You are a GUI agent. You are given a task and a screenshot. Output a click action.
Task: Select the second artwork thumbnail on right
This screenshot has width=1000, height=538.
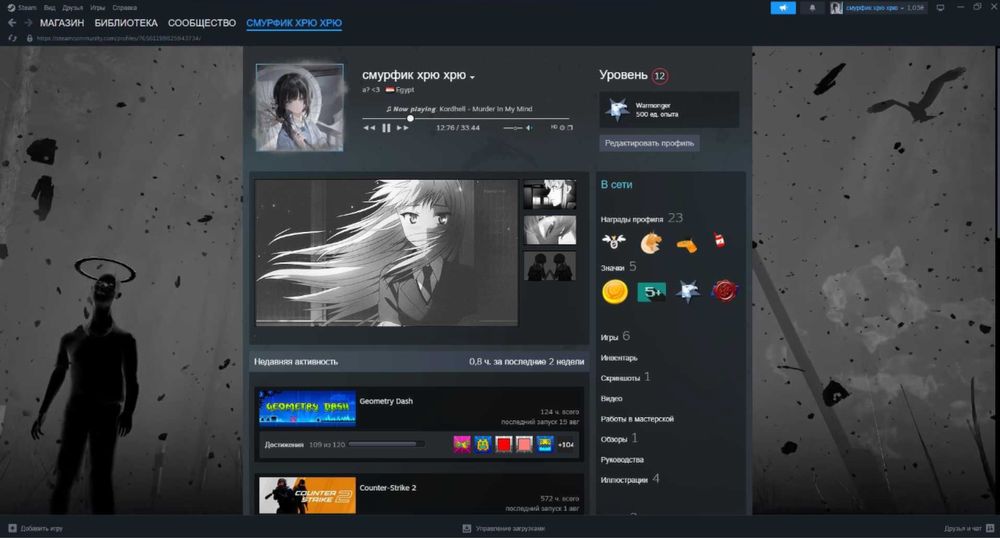[550, 230]
